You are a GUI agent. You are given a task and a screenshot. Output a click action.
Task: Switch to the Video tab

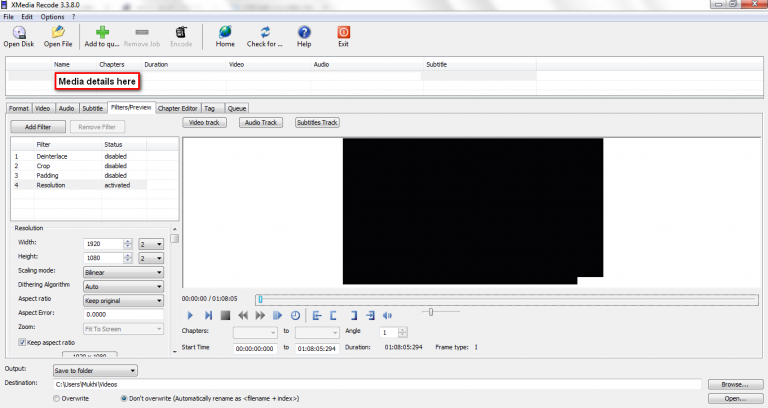coord(43,108)
